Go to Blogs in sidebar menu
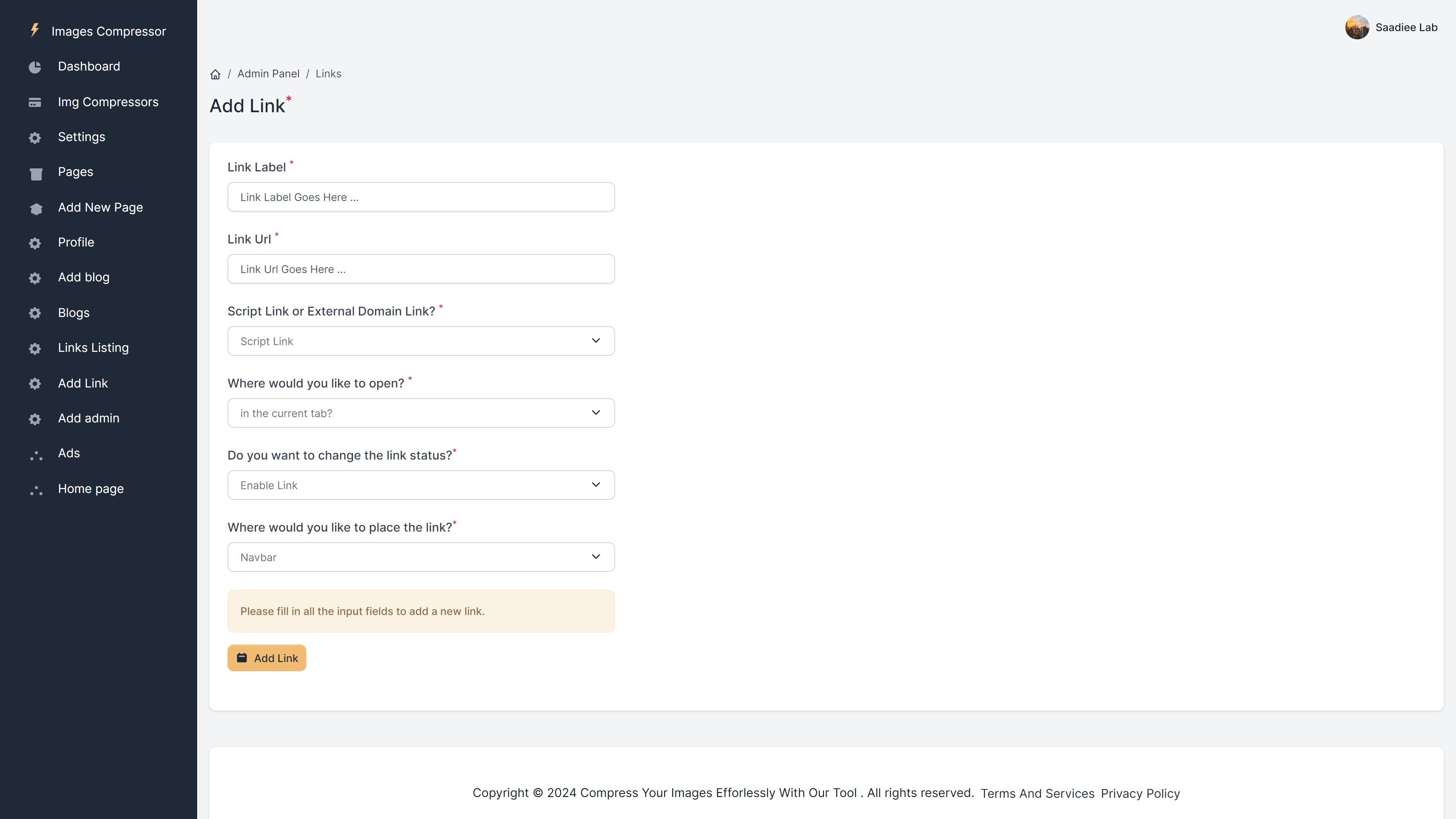 point(74,313)
